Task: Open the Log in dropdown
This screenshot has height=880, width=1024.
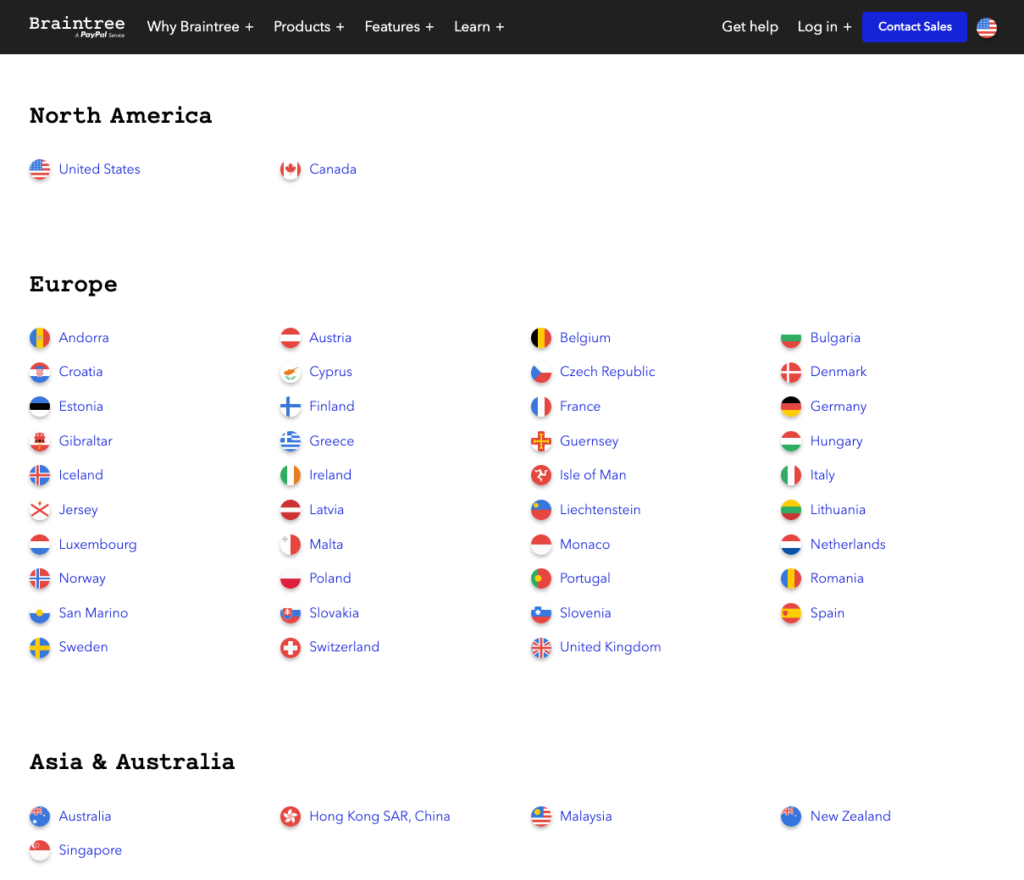Action: coord(824,27)
